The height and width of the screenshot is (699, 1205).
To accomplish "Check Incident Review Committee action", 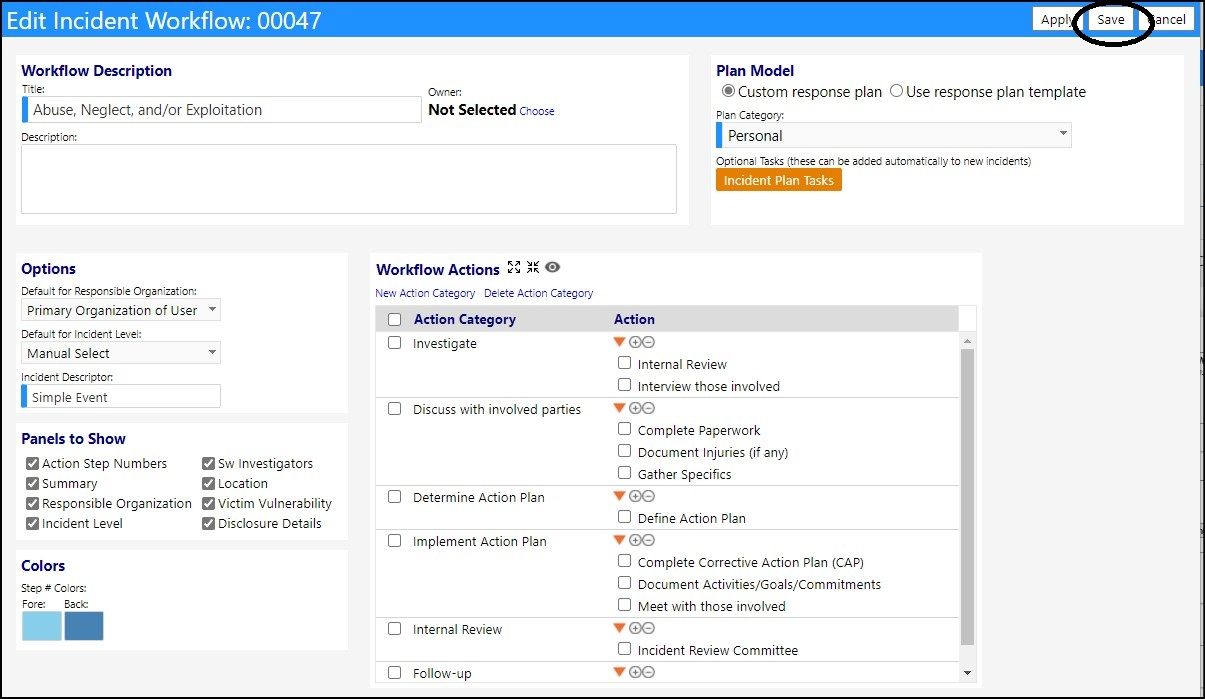I will pos(624,649).
